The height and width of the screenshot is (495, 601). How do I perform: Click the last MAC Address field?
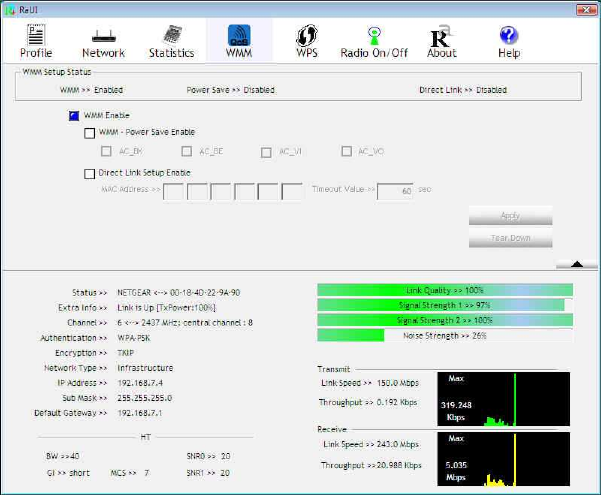tap(292, 191)
